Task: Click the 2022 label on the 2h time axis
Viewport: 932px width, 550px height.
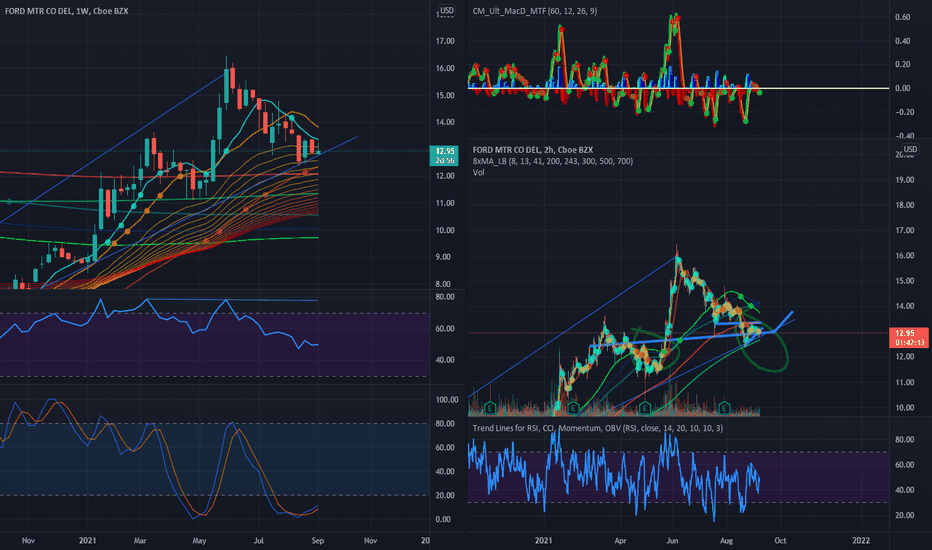Action: 861,540
